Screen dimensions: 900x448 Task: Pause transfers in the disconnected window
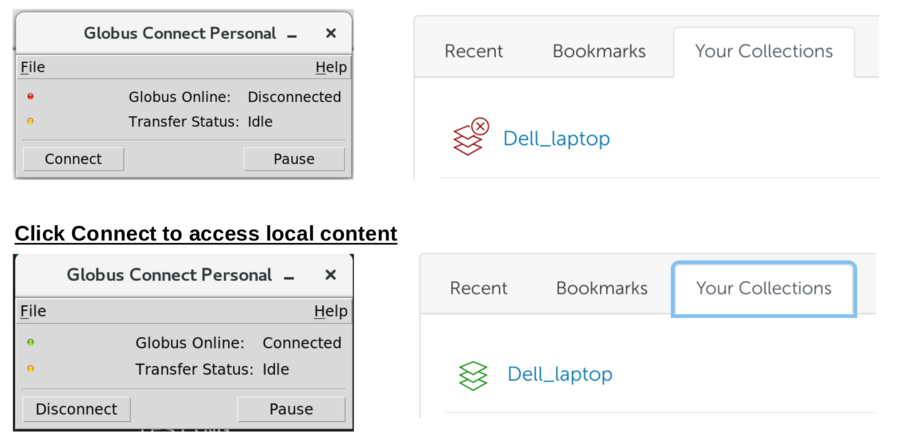coord(293,159)
